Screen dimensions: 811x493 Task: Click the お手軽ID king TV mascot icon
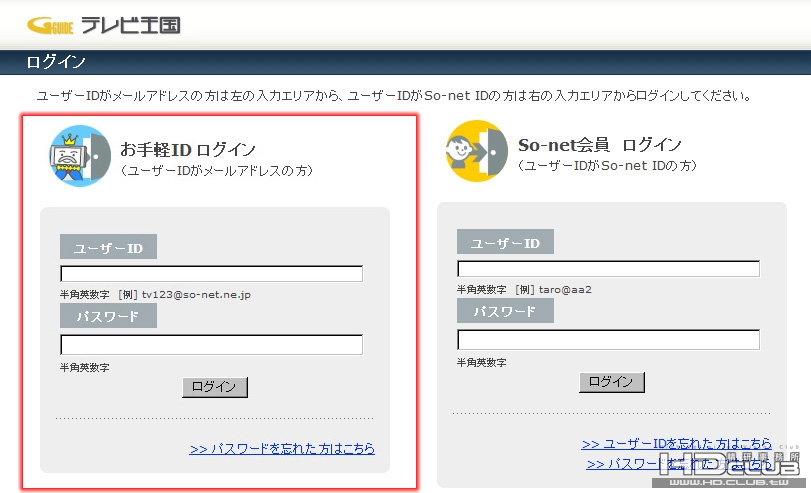tap(80, 156)
